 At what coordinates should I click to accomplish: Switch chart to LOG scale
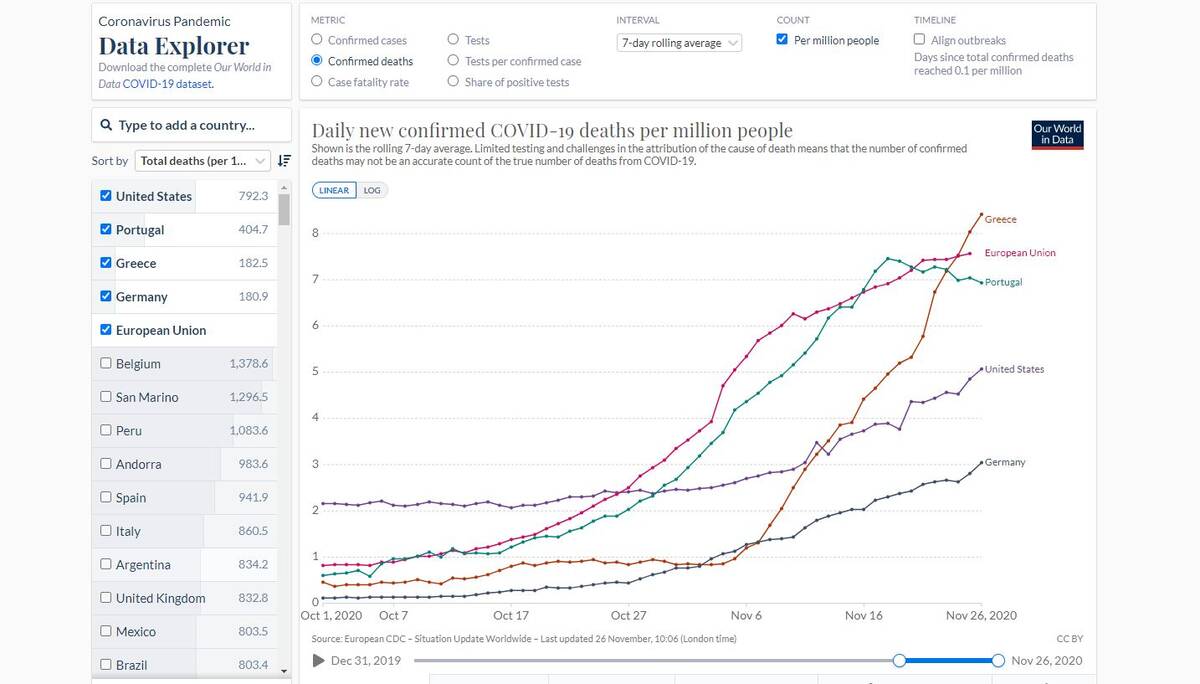372,190
